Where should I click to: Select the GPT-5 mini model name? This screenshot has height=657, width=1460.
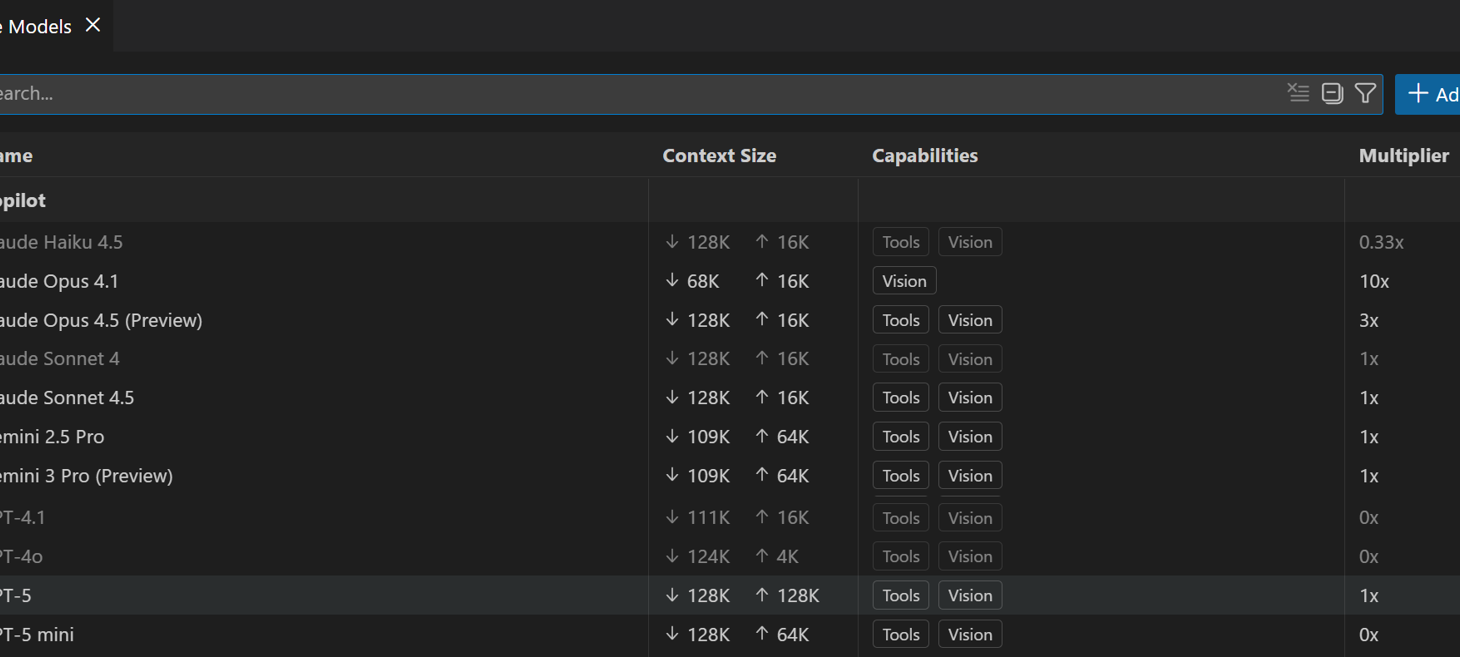[x=37, y=634]
